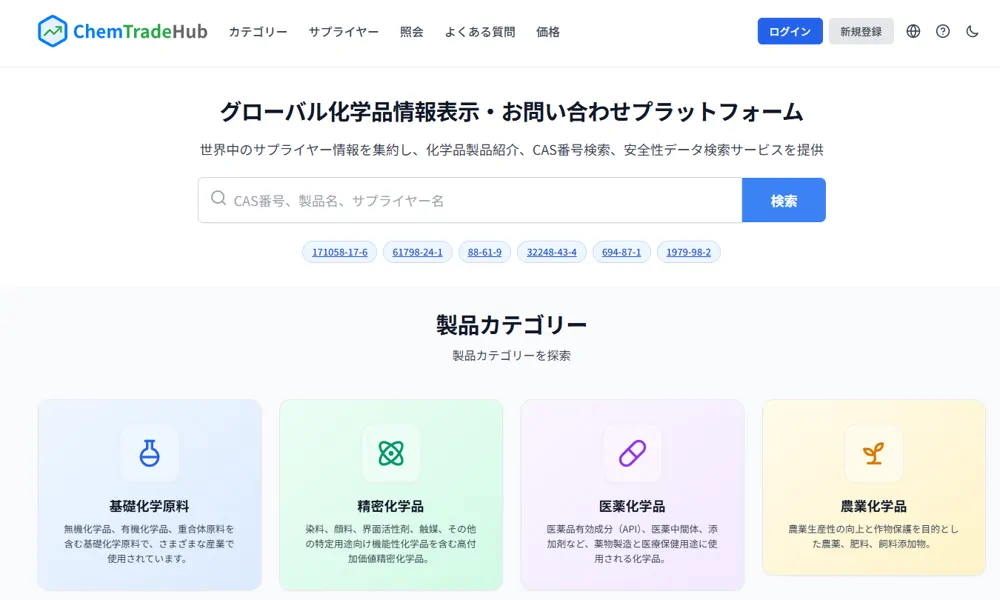This screenshot has width=1000, height=600.
Task: Open よくある質問 in navigation
Action: [480, 32]
